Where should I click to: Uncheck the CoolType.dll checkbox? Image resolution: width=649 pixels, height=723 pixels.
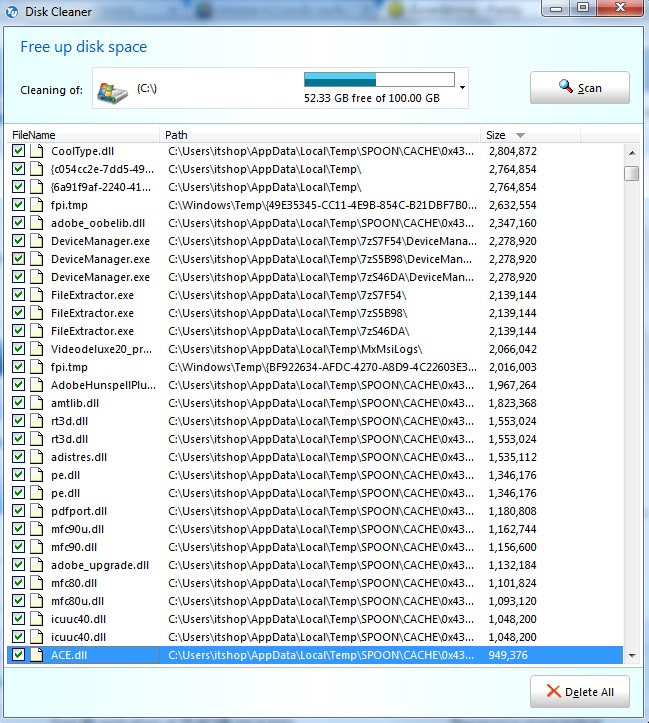pos(18,151)
